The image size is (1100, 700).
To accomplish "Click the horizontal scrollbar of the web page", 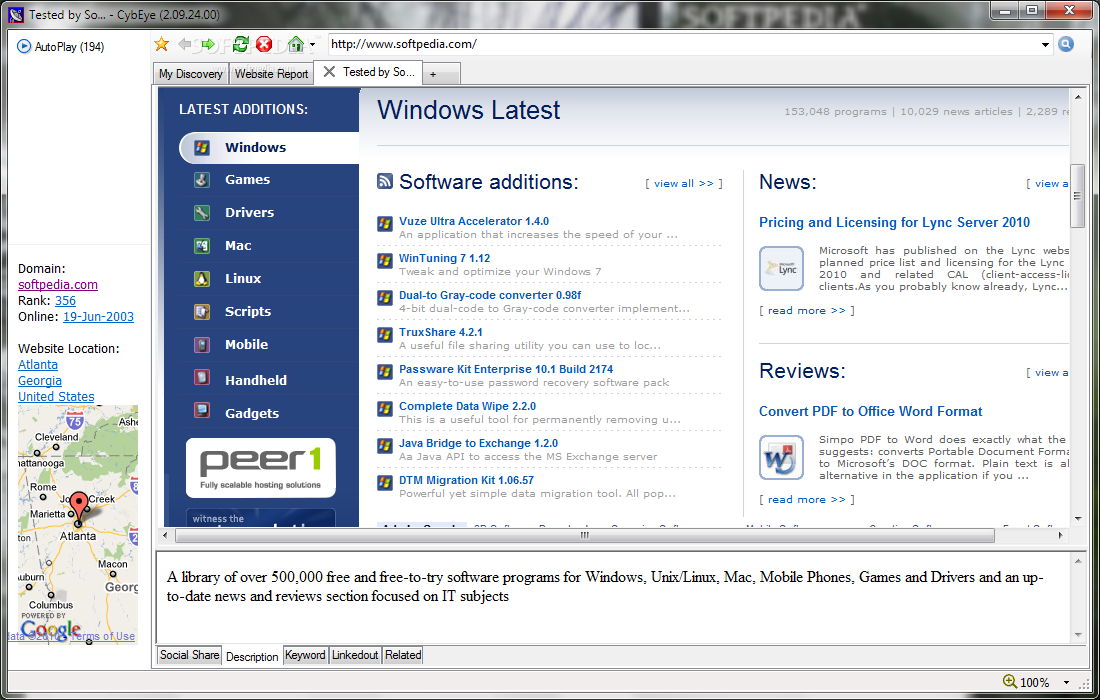I will click(x=584, y=535).
